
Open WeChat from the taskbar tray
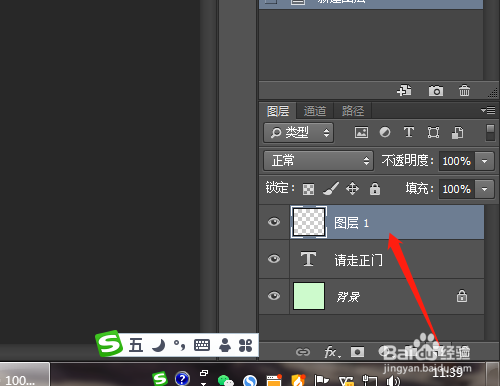coord(226,380)
